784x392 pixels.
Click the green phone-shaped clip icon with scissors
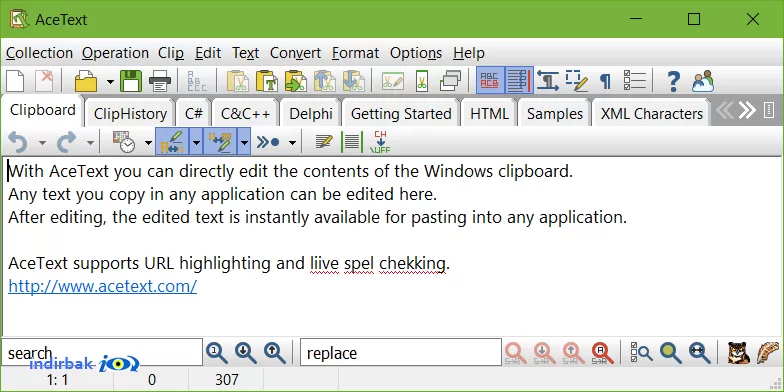click(422, 81)
